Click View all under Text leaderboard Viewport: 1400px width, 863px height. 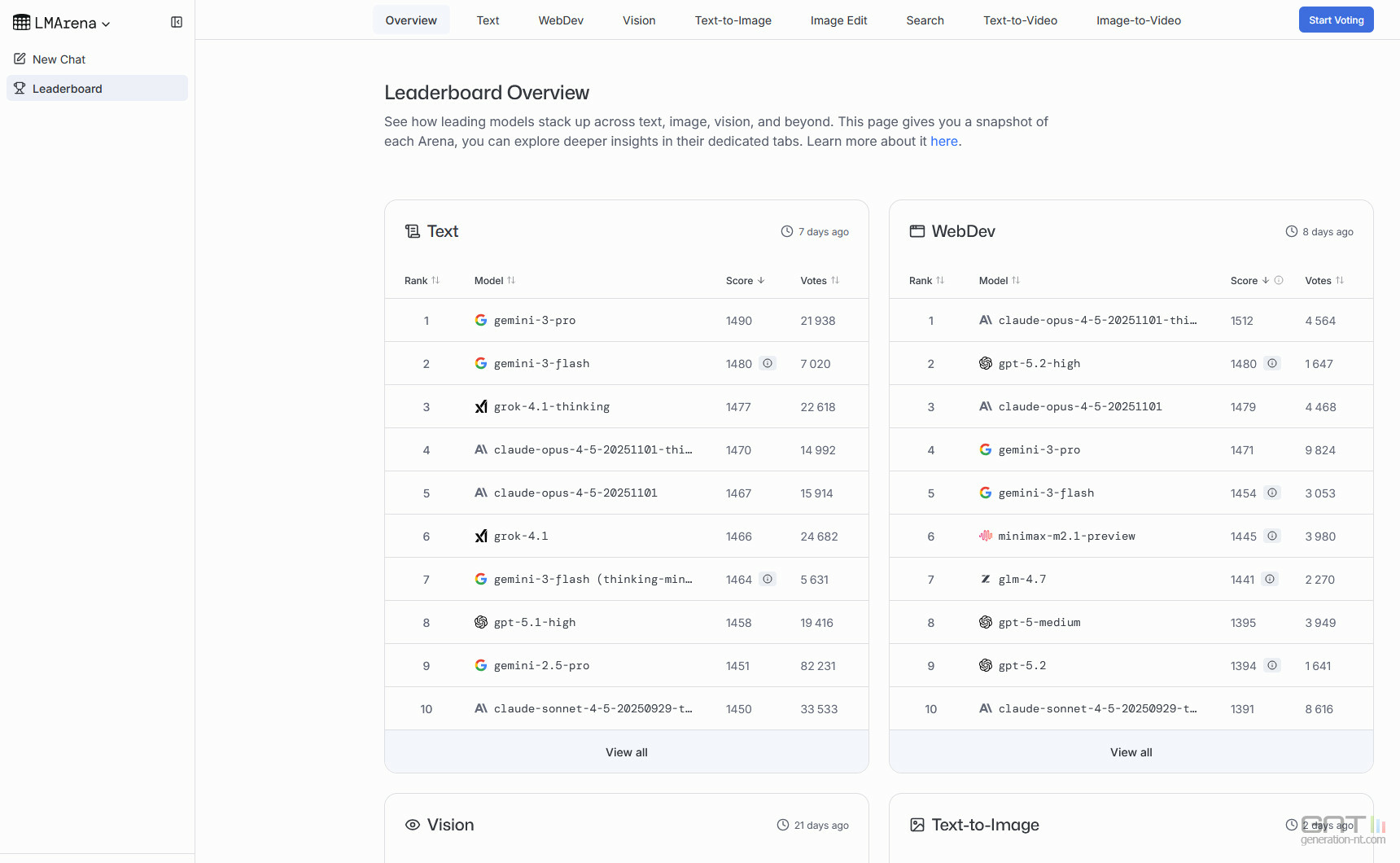click(x=626, y=752)
